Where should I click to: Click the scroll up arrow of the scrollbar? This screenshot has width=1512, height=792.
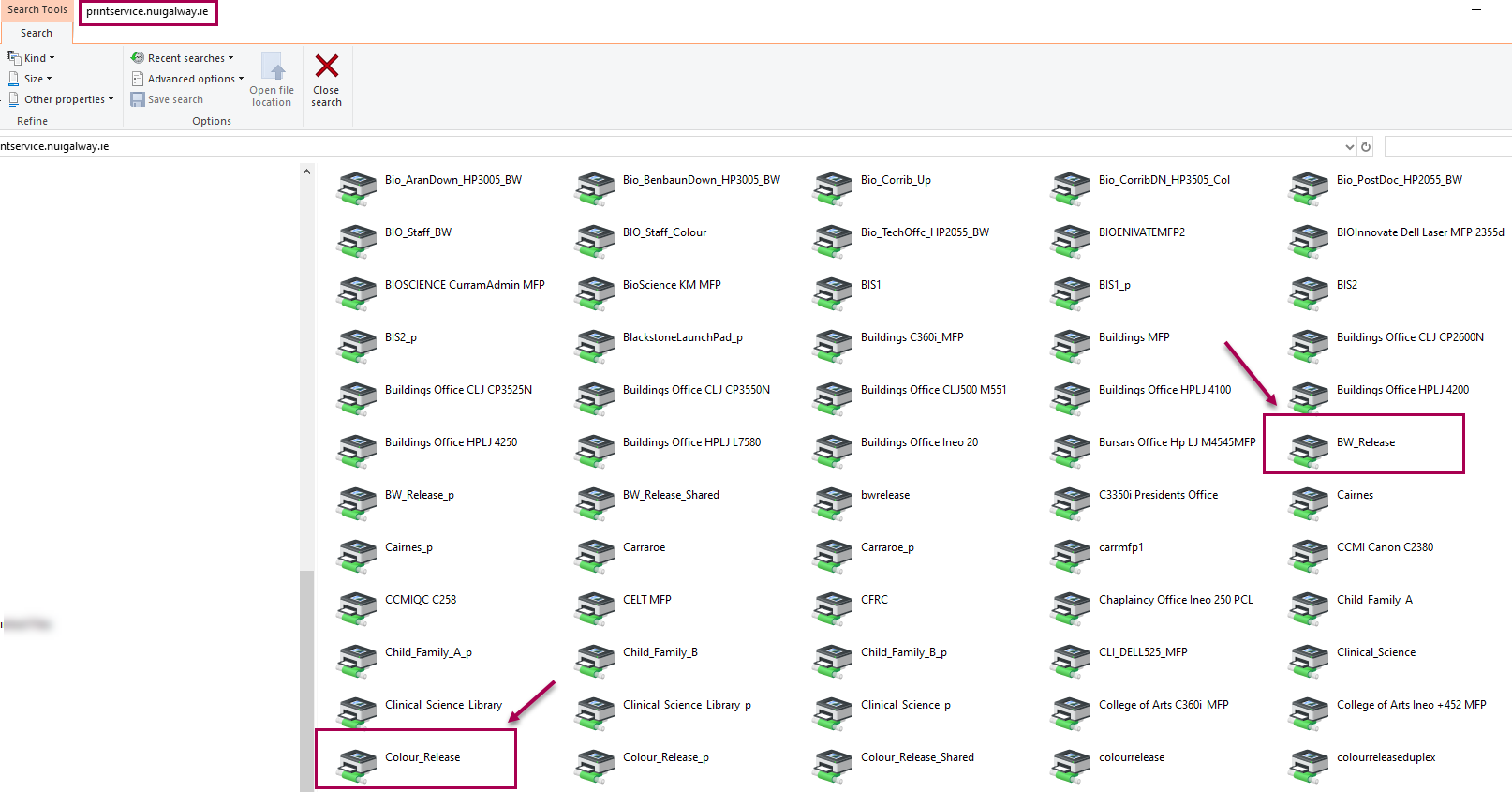[x=306, y=172]
